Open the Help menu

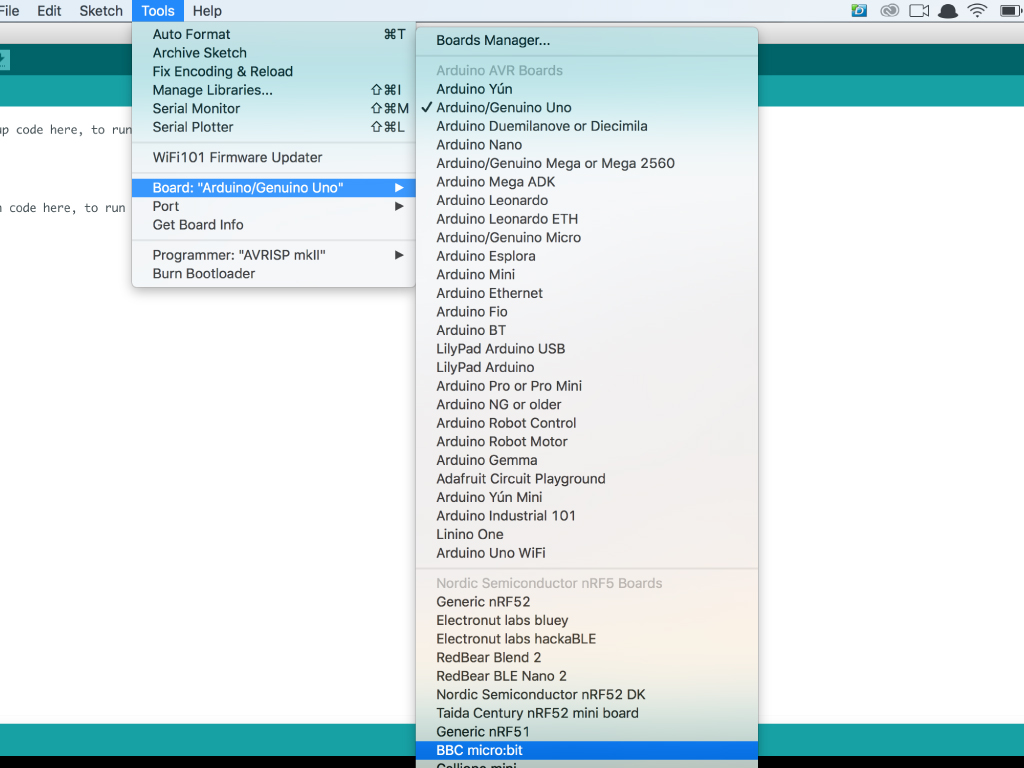(x=207, y=11)
